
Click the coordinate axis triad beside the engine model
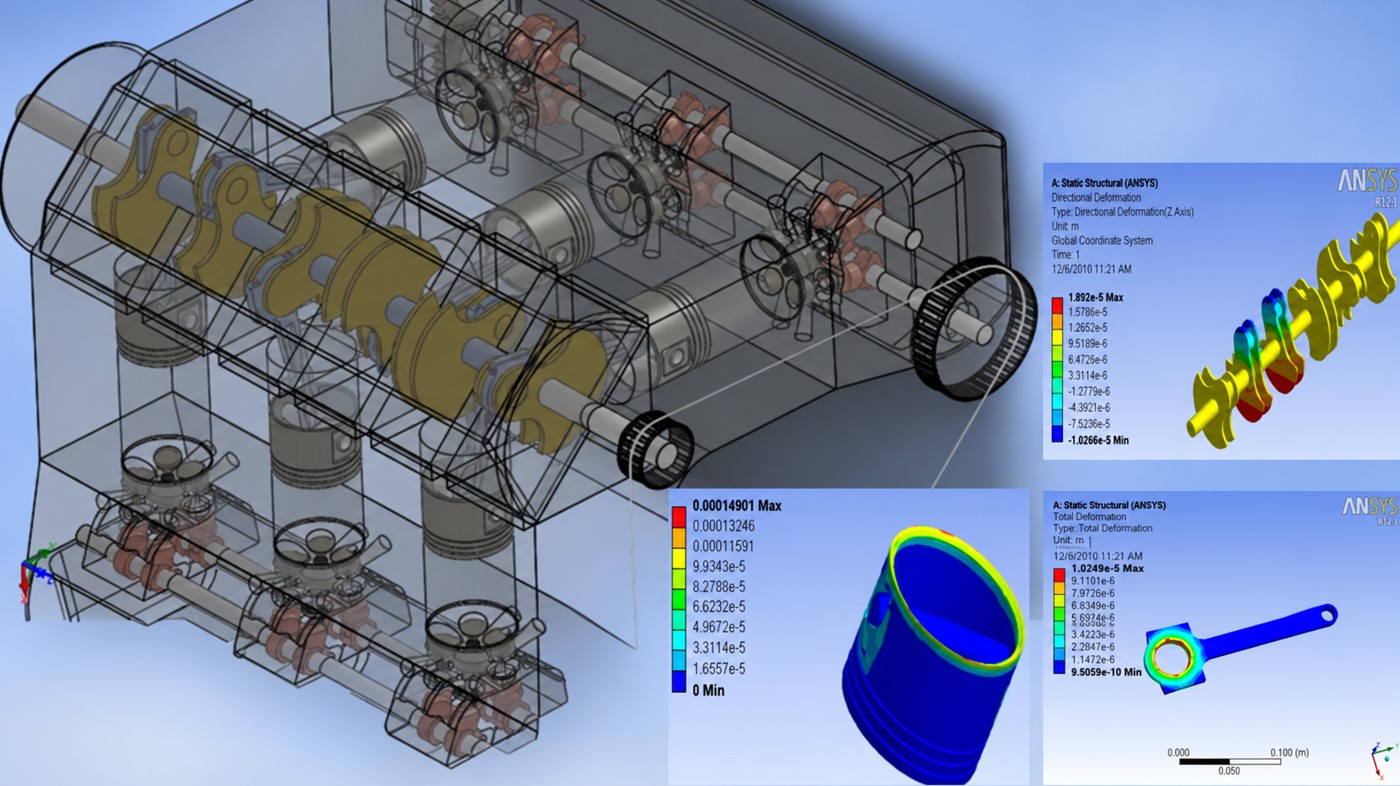point(37,573)
